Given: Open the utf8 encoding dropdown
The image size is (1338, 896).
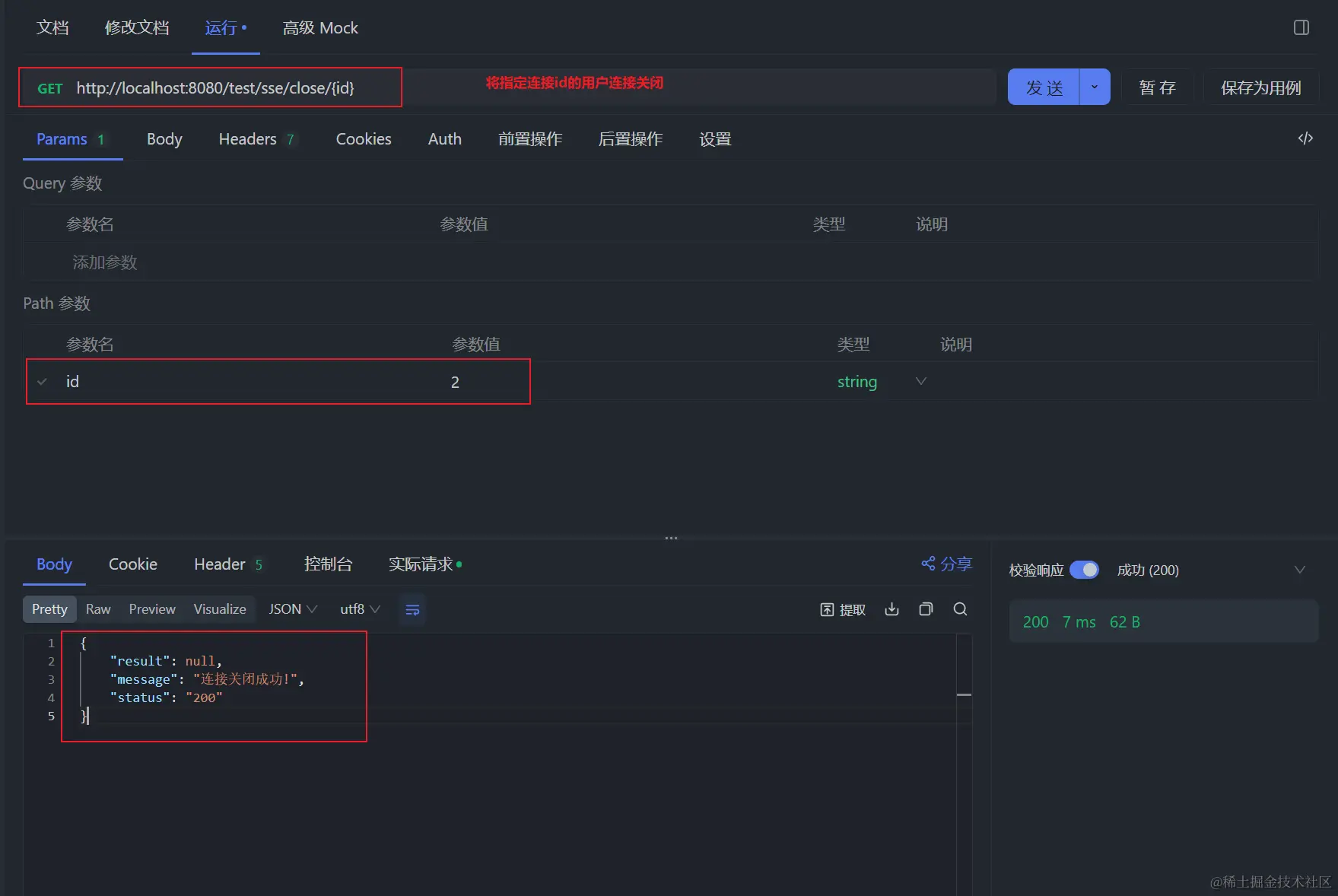Looking at the screenshot, I should pos(360,609).
